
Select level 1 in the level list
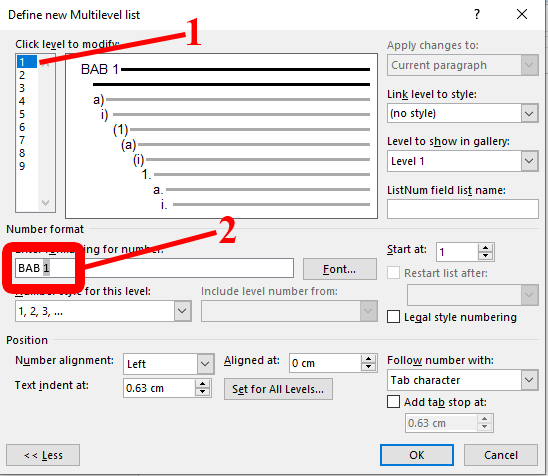[27, 62]
